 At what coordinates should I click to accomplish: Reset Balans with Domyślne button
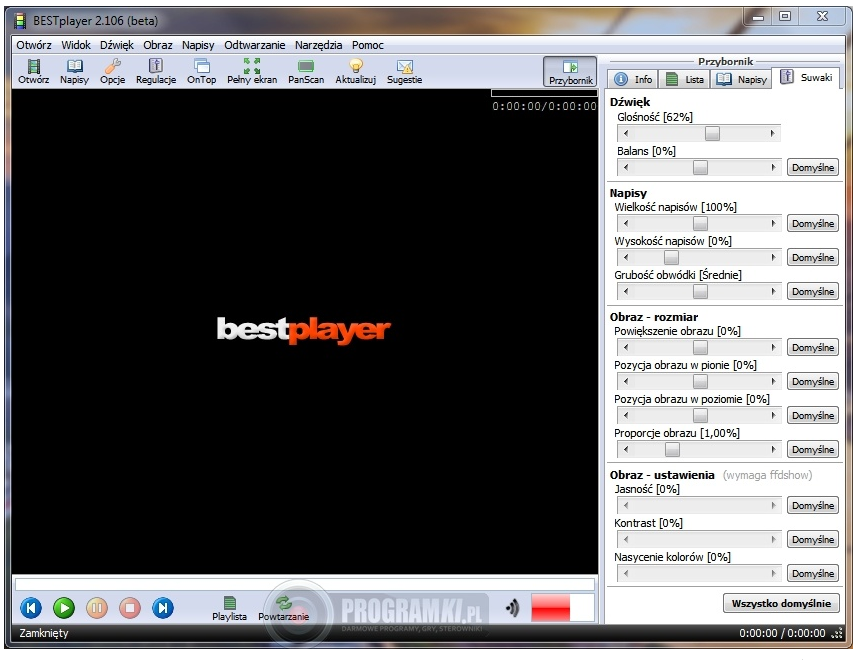pyautogui.click(x=813, y=167)
